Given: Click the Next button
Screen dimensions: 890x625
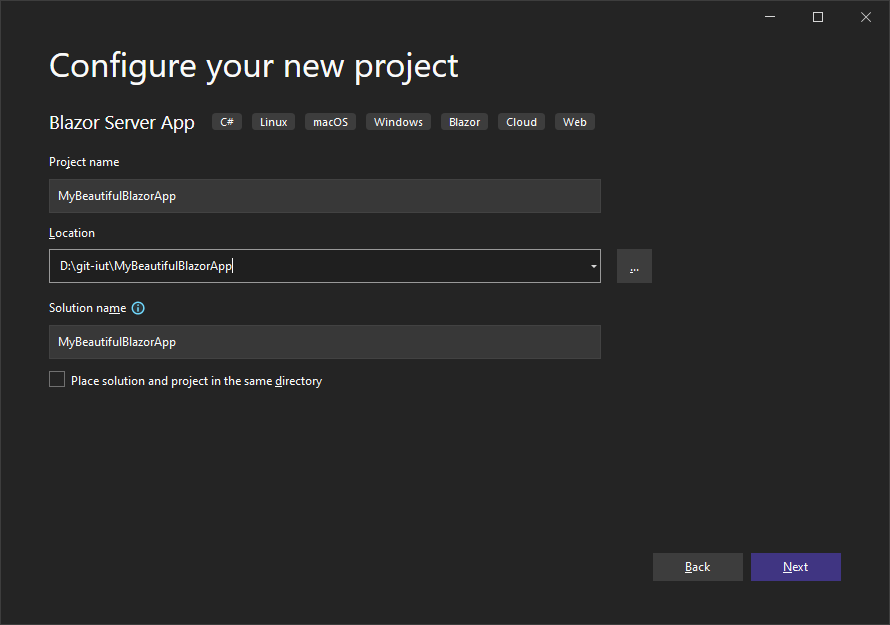Looking at the screenshot, I should pos(795,567).
